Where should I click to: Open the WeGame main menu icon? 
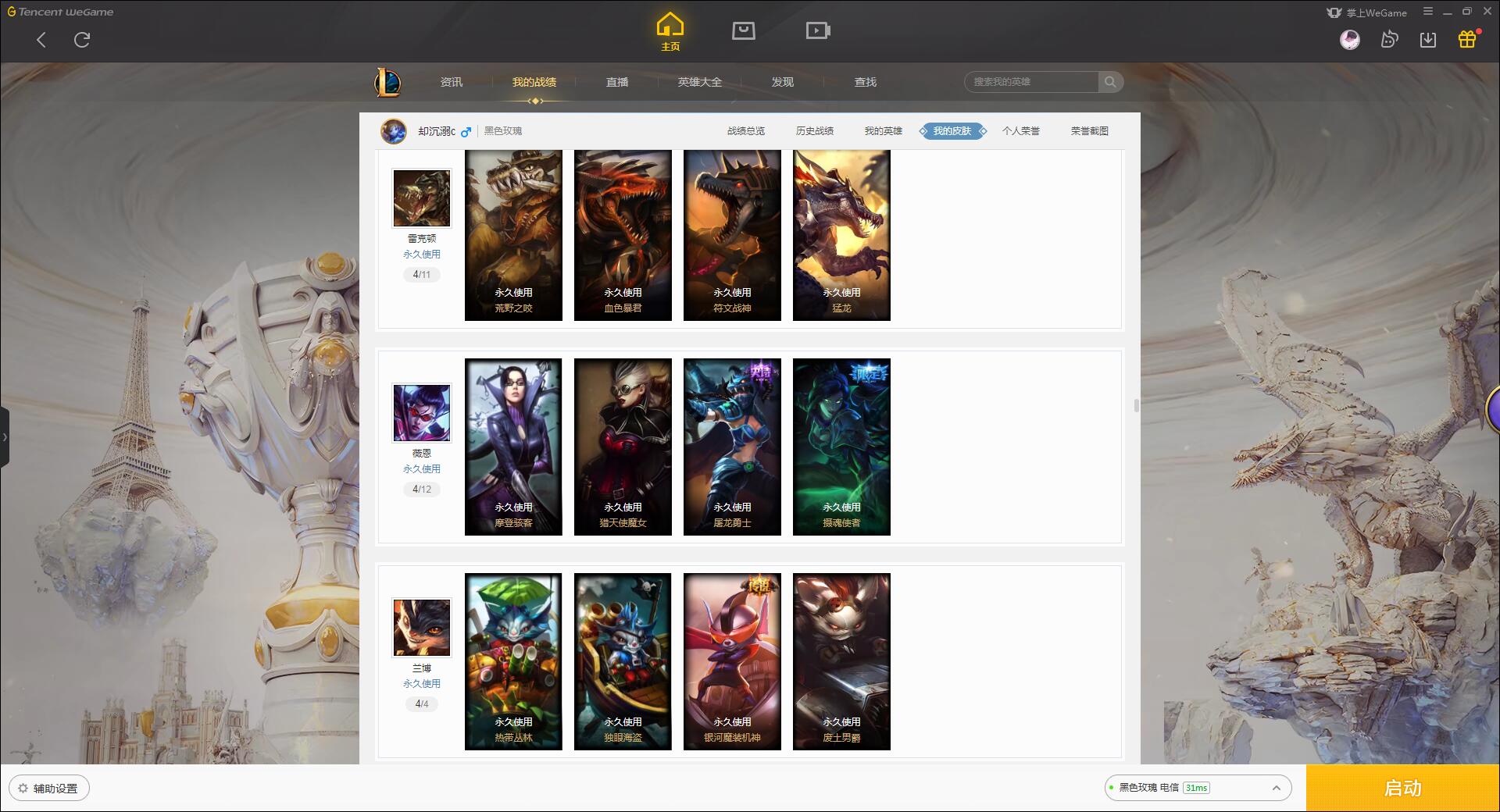coord(1427,12)
